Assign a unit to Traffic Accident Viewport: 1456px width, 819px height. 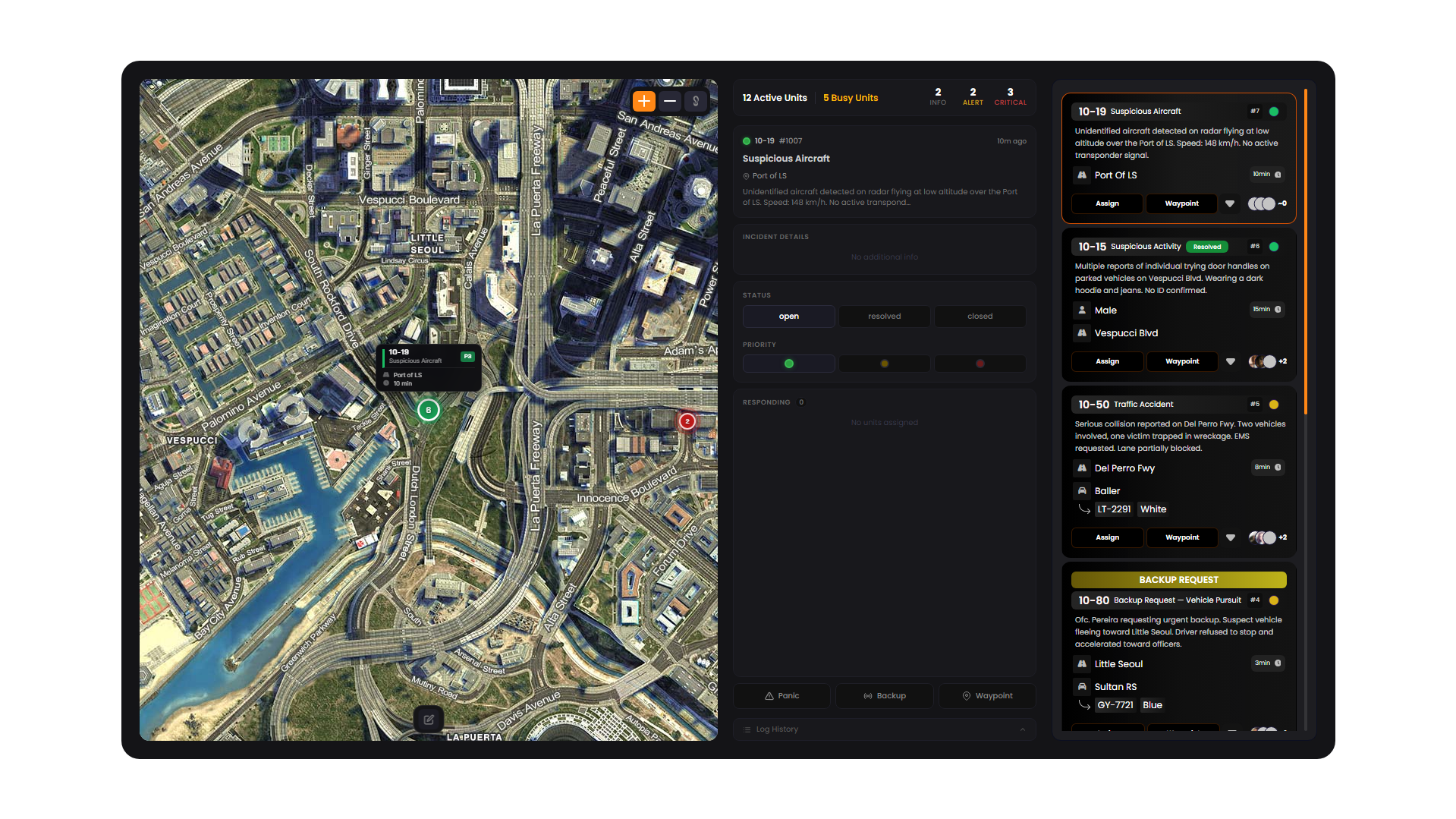coord(1107,537)
